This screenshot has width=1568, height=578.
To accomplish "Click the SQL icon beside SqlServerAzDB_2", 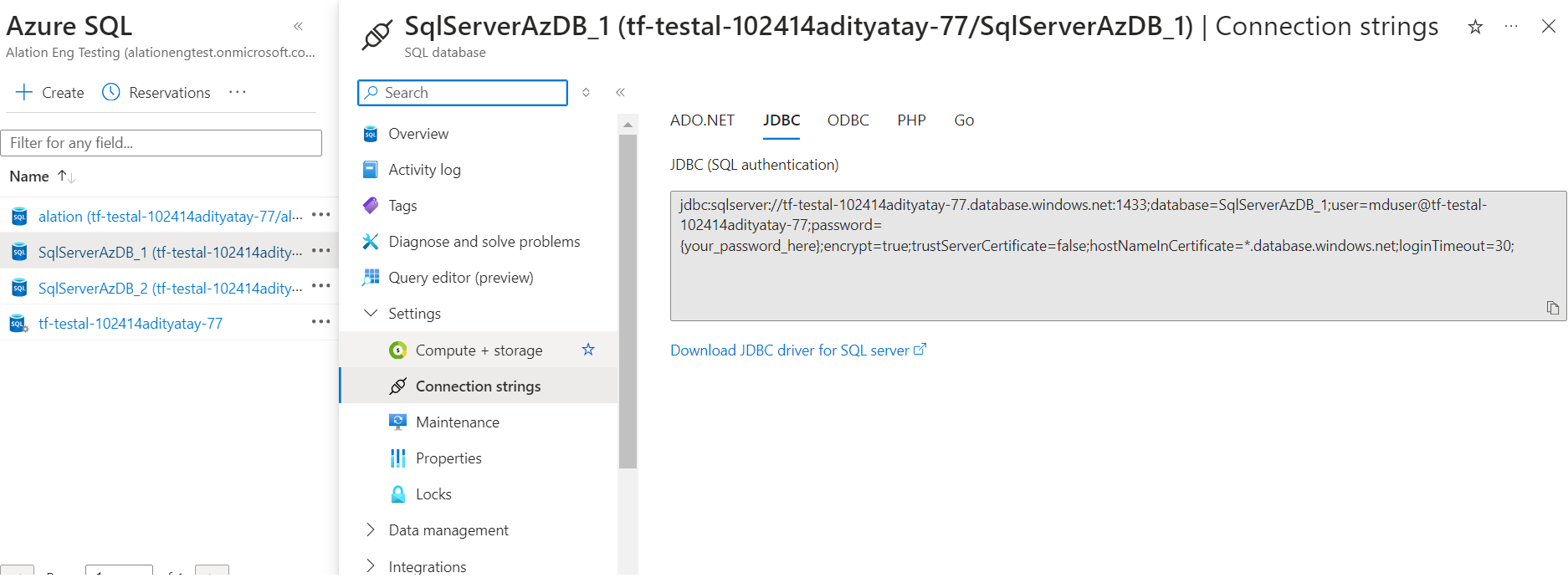I will 19,289.
